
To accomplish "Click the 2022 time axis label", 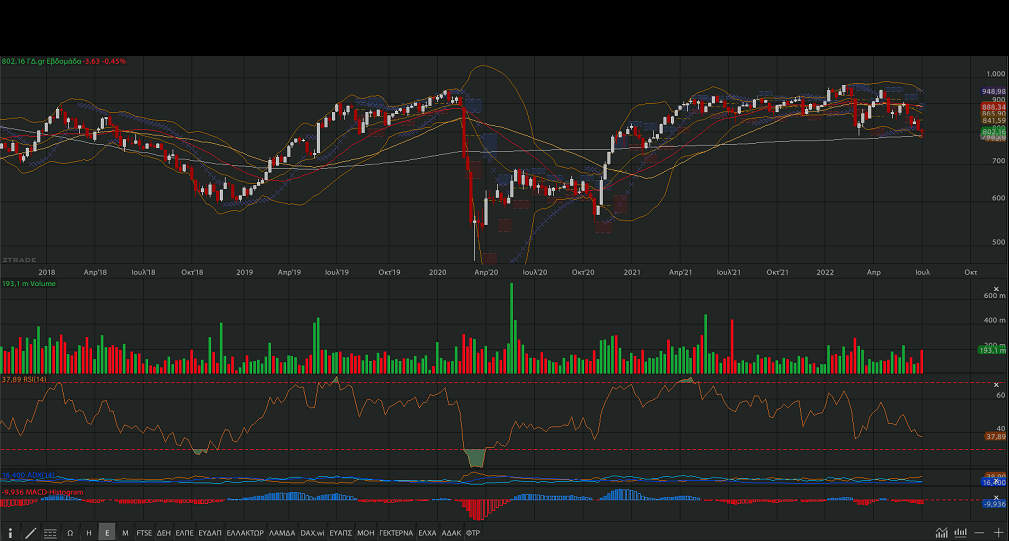I will point(825,272).
